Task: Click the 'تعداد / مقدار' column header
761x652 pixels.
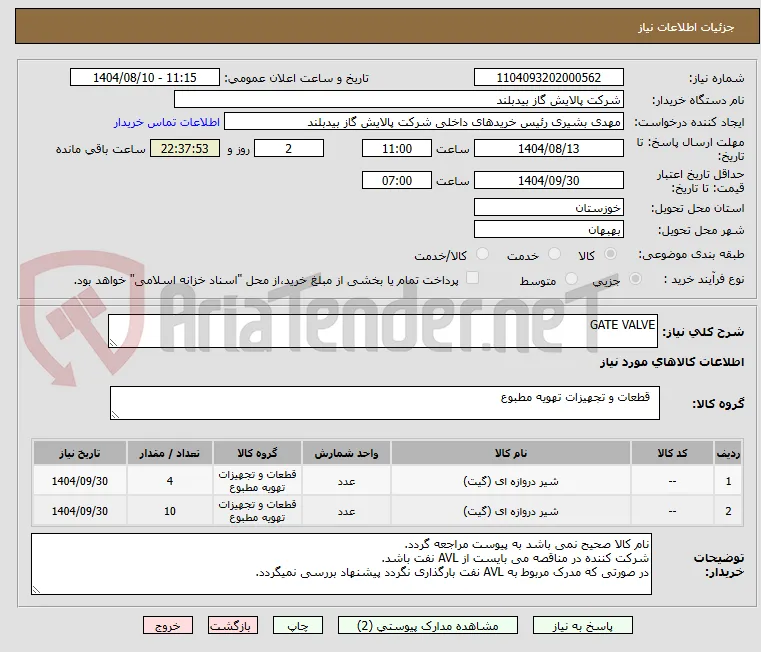Action: [169, 453]
